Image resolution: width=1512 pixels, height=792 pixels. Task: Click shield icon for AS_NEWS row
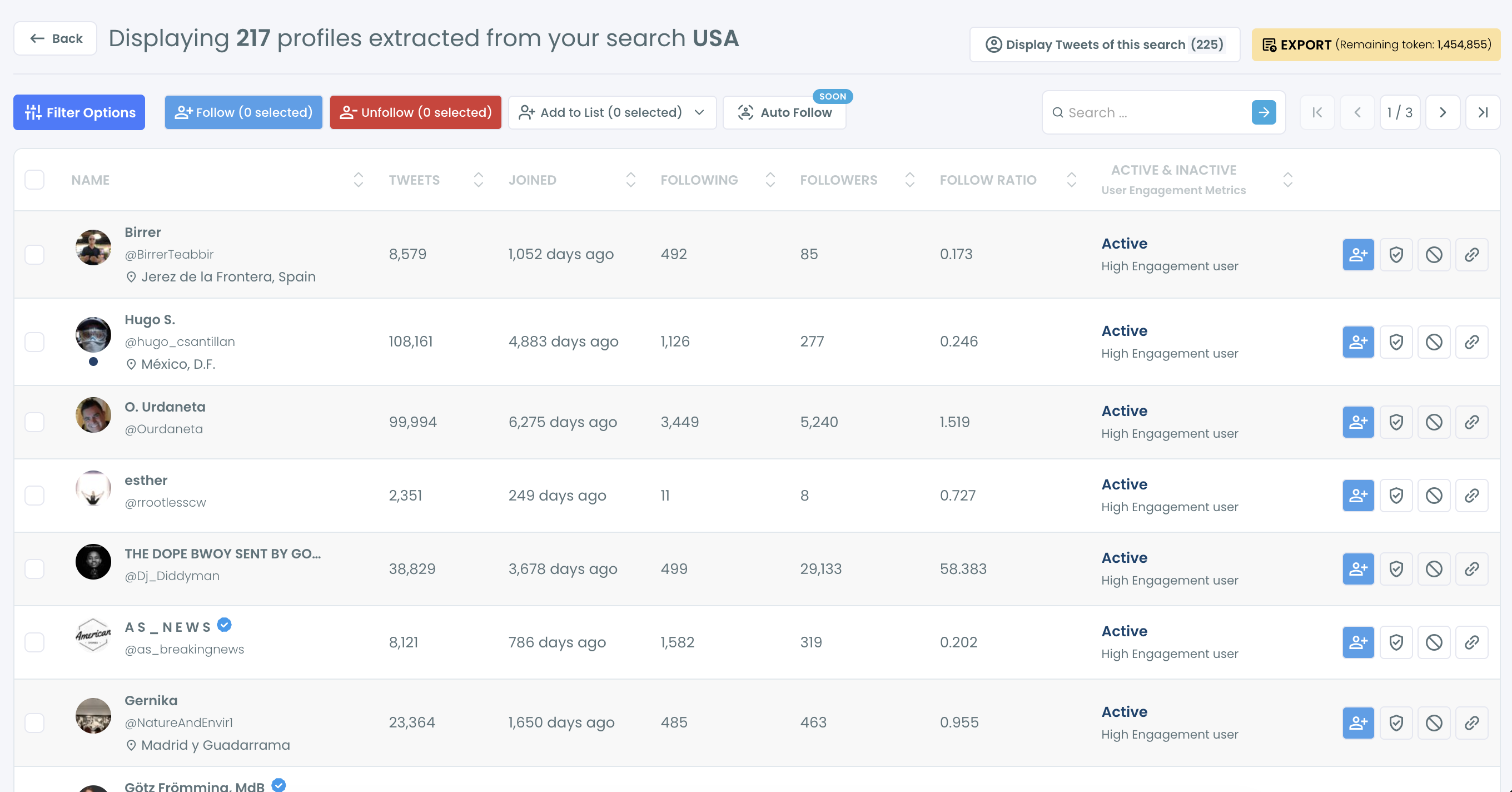(x=1396, y=642)
